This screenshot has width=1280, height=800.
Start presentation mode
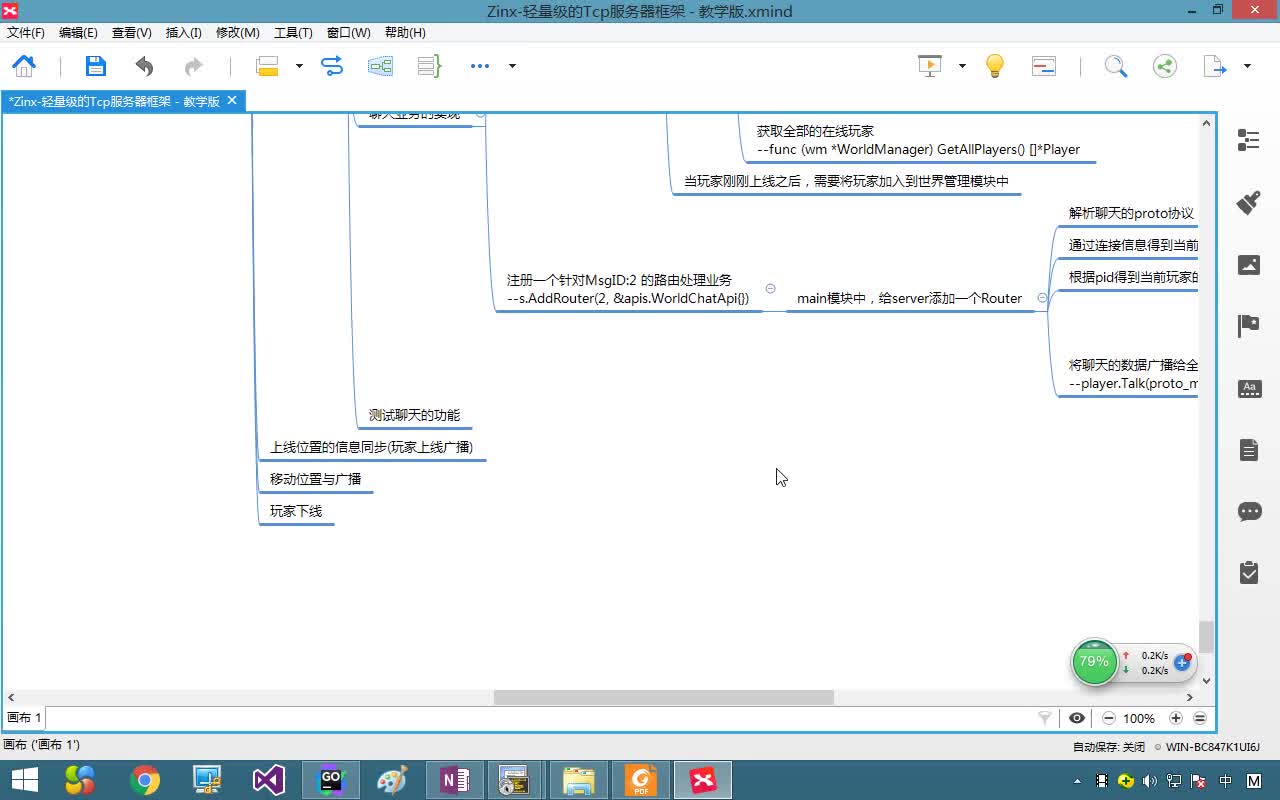click(930, 66)
